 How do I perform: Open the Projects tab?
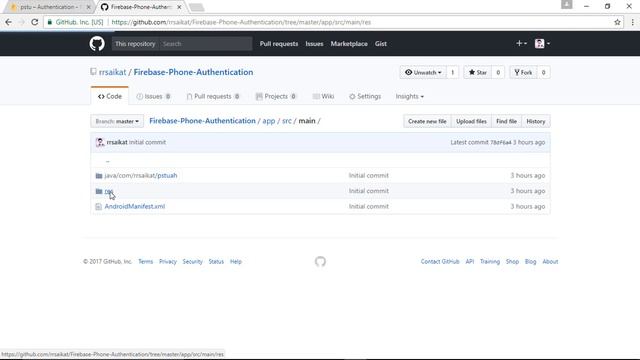pyautogui.click(x=276, y=96)
